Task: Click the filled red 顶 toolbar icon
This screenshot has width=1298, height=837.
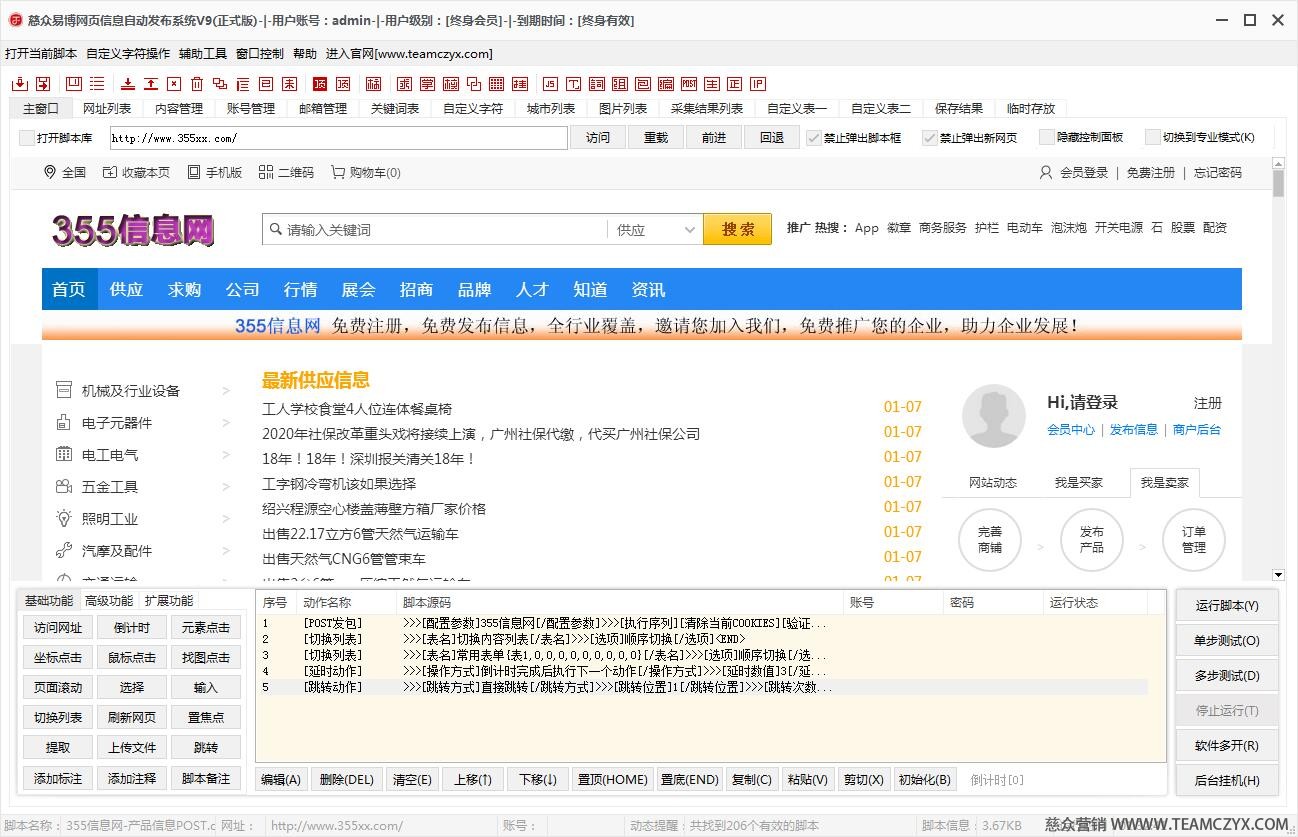Action: 320,84
